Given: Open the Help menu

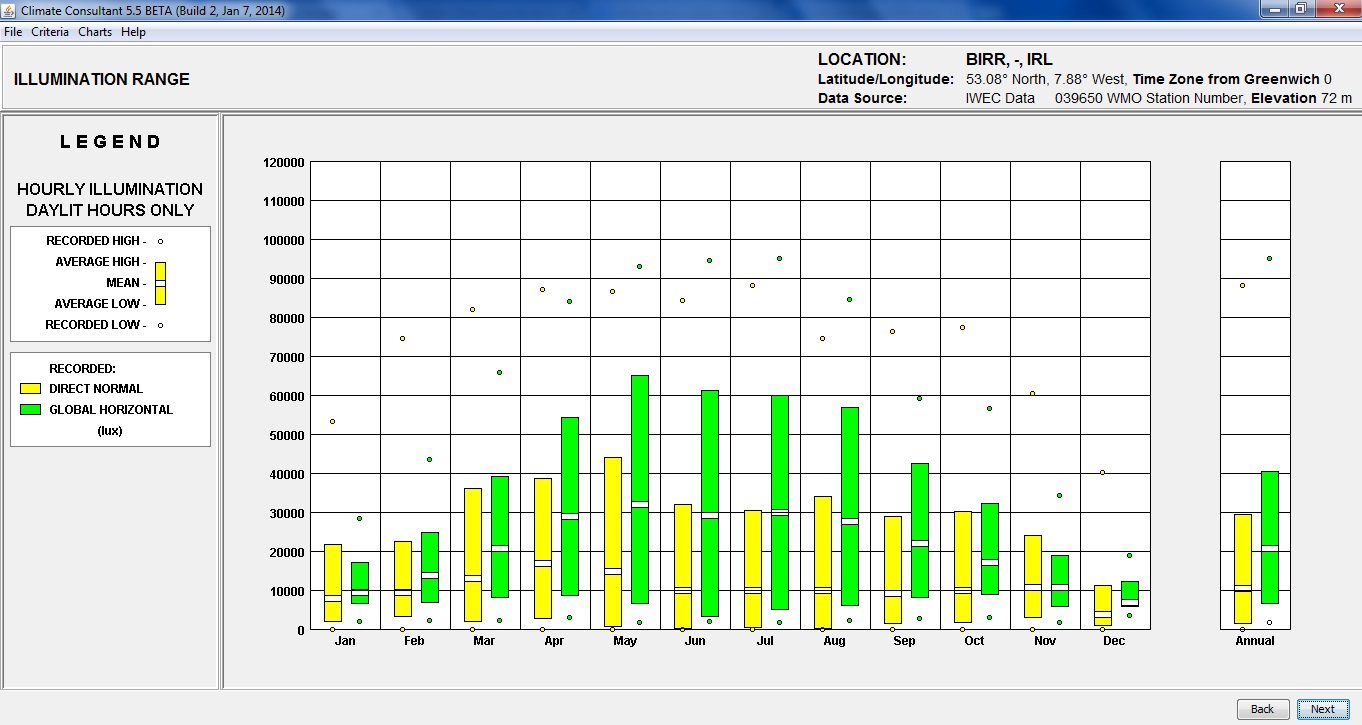Looking at the screenshot, I should pos(133,32).
